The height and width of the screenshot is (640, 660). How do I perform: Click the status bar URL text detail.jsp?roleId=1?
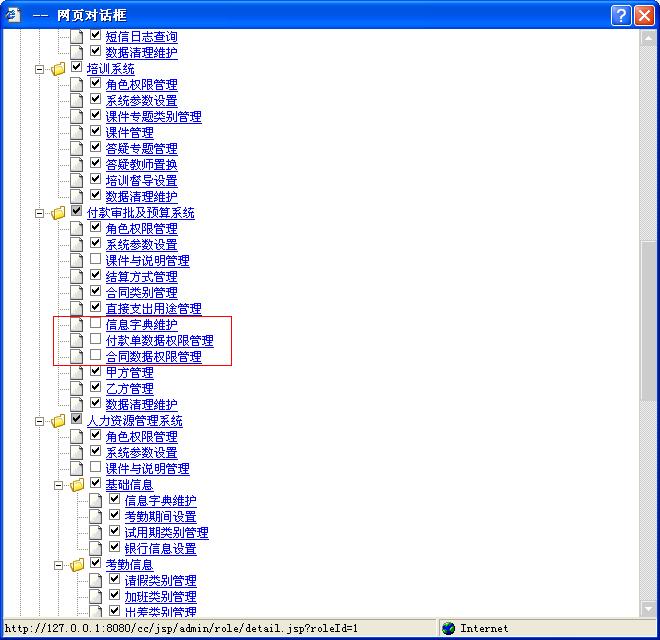pos(301,629)
